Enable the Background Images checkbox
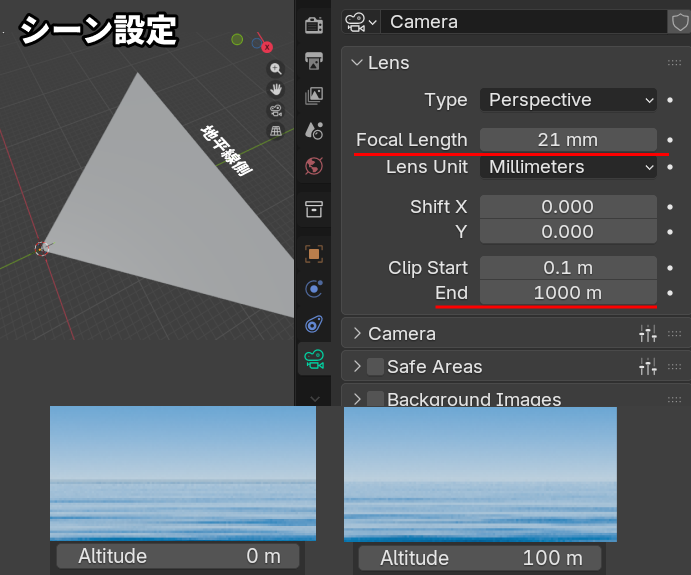This screenshot has height=575, width=691. point(375,399)
